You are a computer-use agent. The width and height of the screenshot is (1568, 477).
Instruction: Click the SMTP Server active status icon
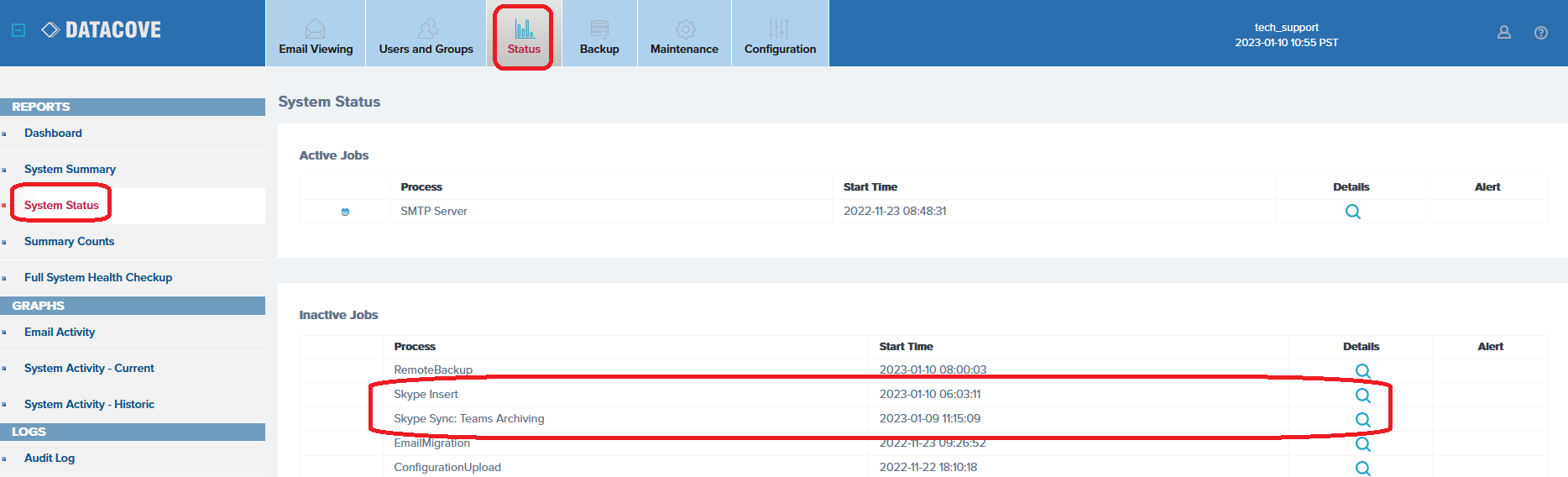tap(345, 212)
